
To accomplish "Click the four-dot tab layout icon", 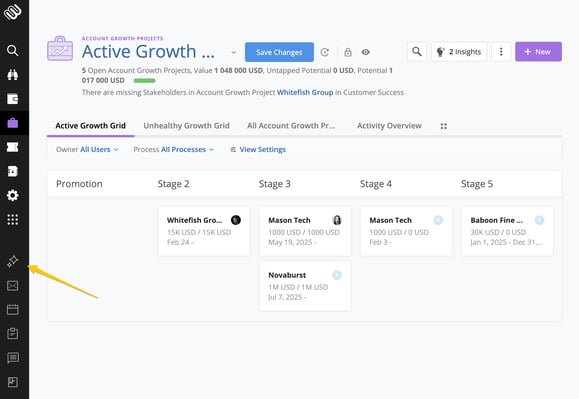I will coord(443,126).
